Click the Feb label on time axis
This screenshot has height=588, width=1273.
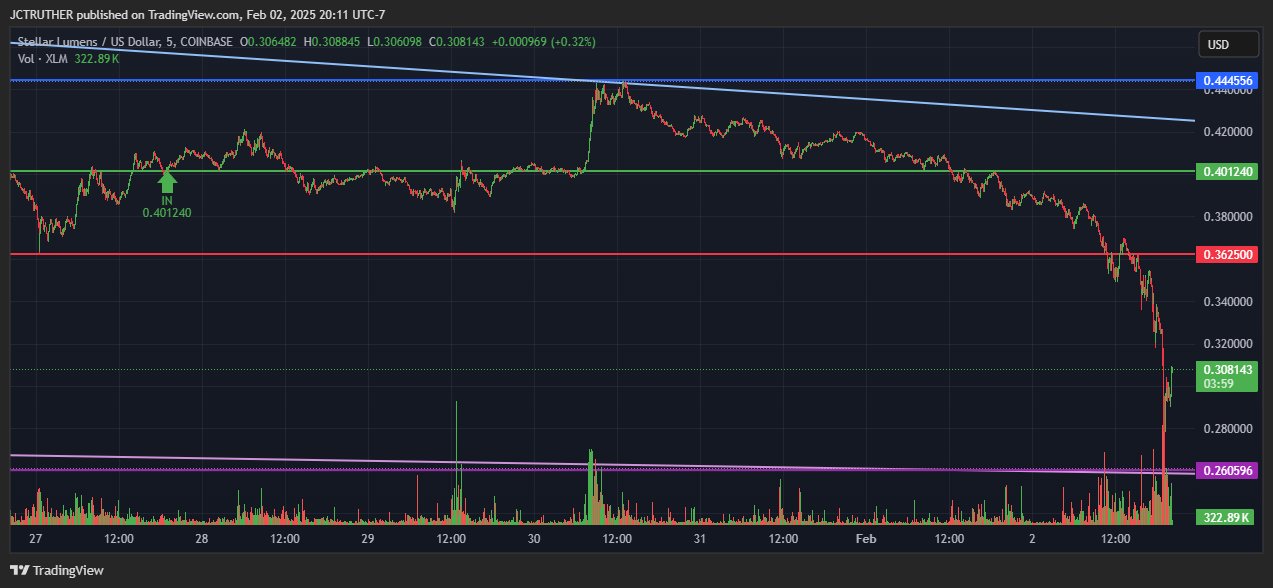click(x=866, y=539)
